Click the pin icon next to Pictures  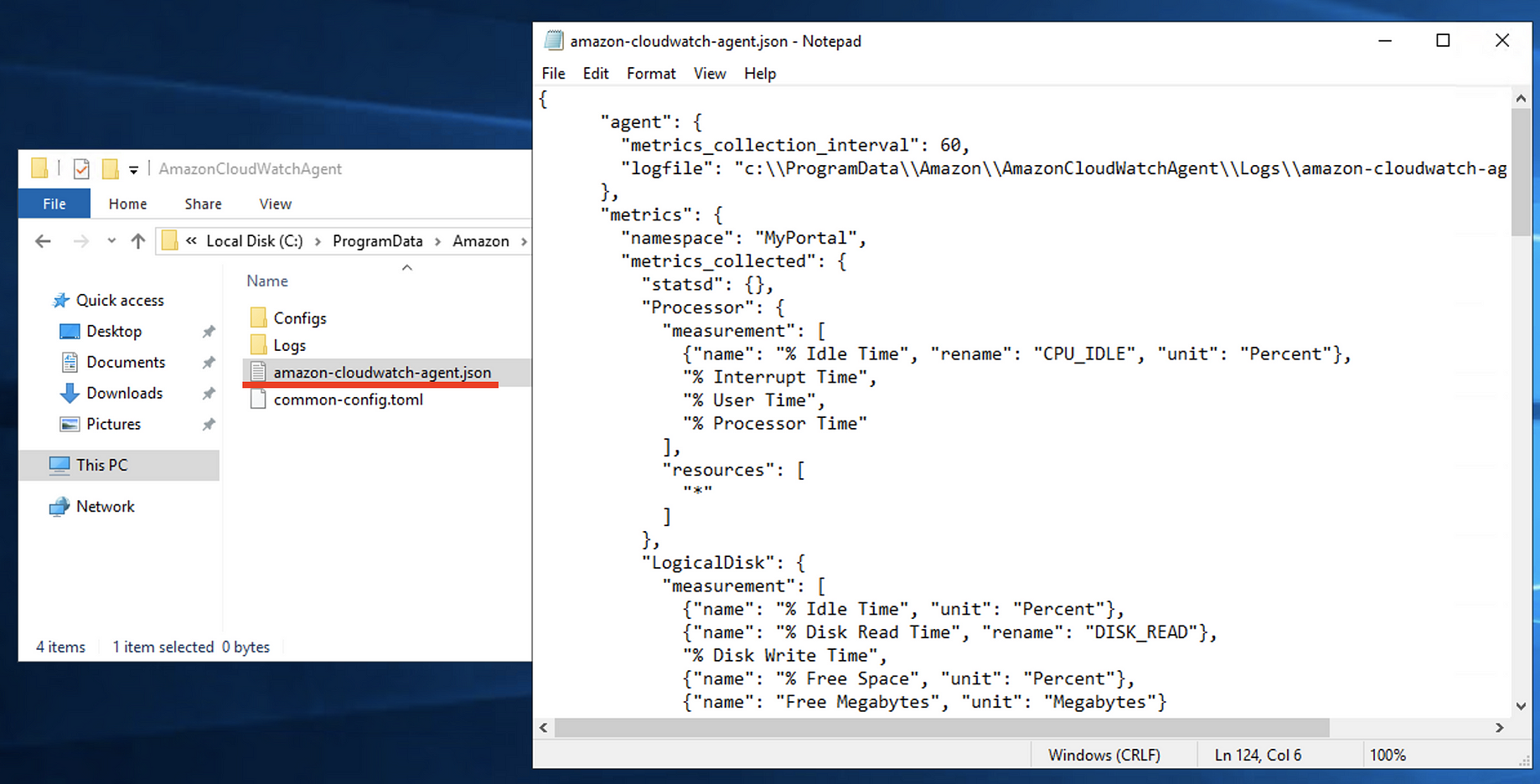209,425
